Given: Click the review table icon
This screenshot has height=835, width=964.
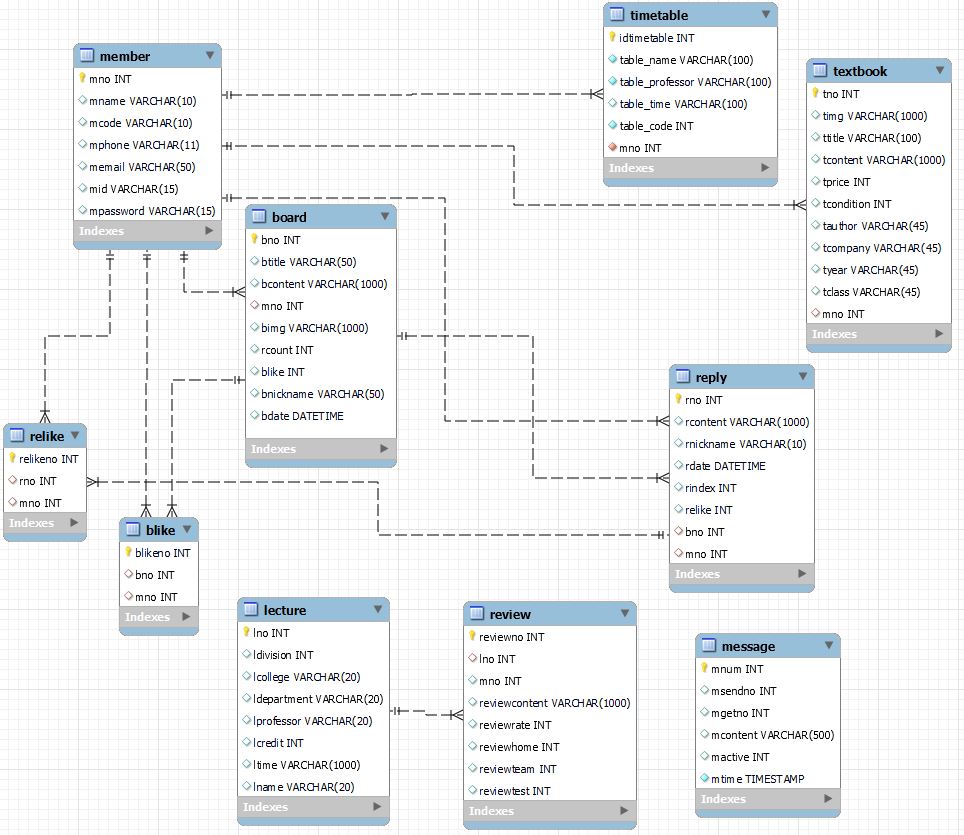Looking at the screenshot, I should click(x=476, y=614).
